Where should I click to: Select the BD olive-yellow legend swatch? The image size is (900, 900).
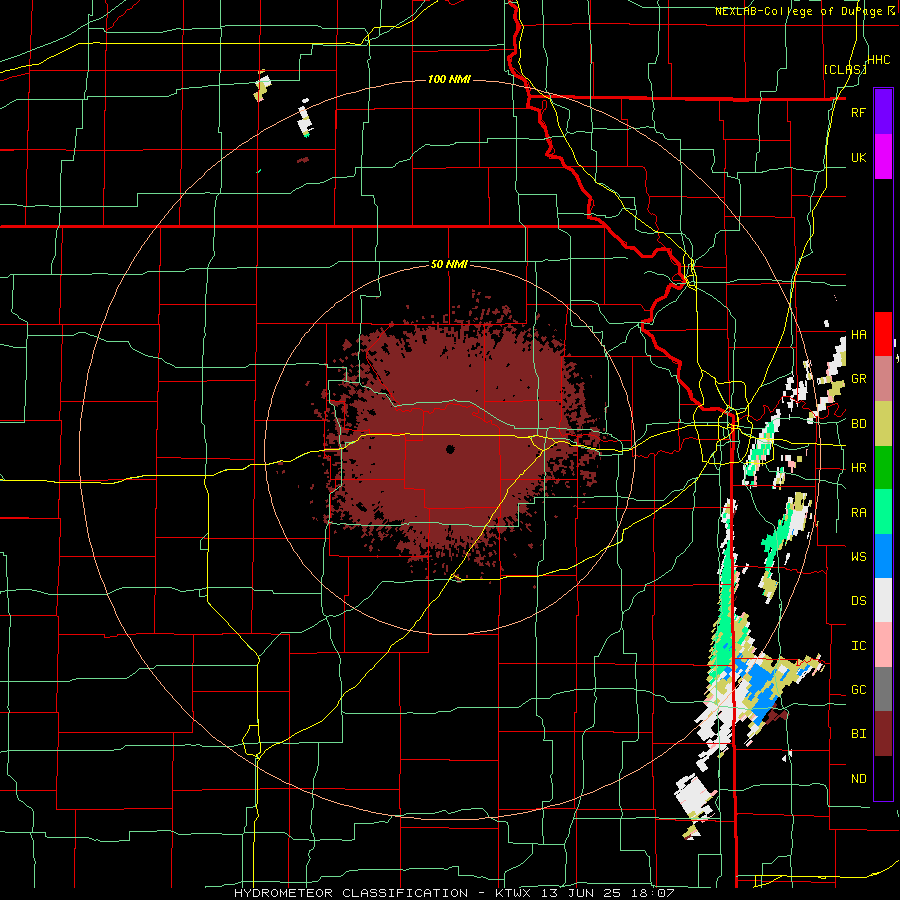(883, 424)
